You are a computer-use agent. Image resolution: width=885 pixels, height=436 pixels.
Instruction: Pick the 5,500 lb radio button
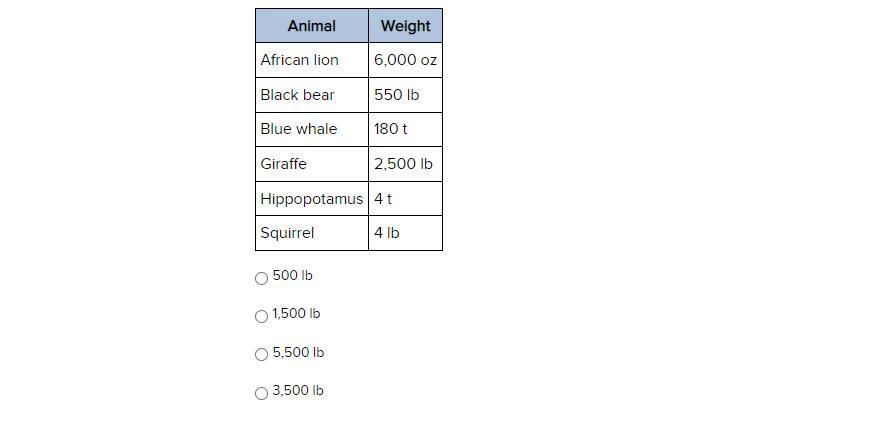click(x=262, y=354)
